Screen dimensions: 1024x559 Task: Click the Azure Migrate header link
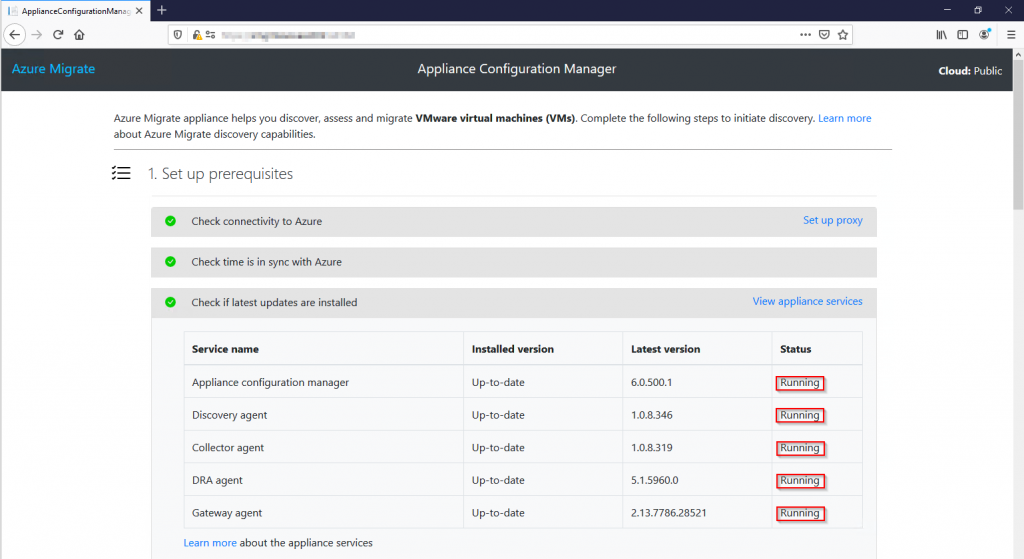(54, 69)
